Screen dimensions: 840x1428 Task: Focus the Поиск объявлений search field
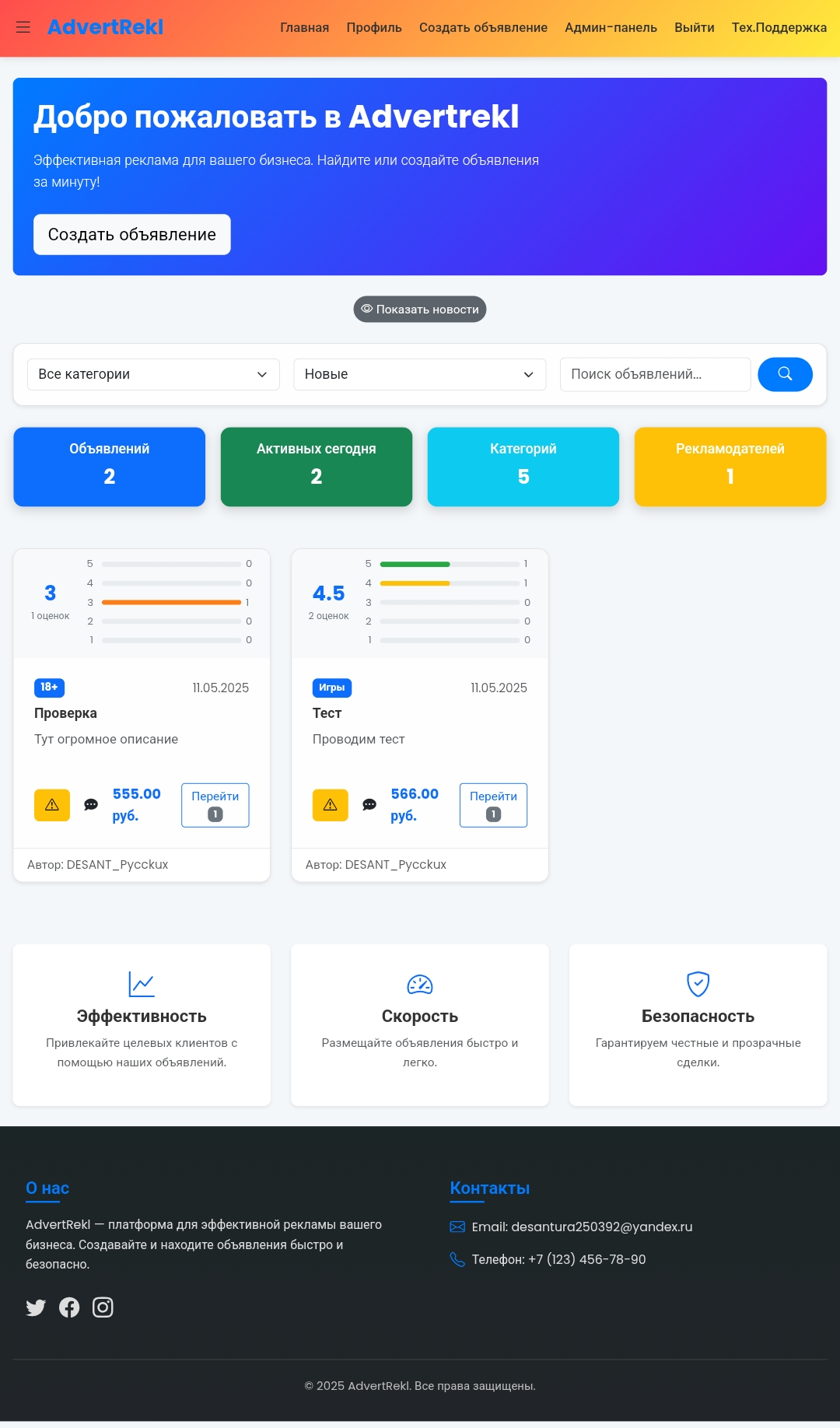coord(655,374)
